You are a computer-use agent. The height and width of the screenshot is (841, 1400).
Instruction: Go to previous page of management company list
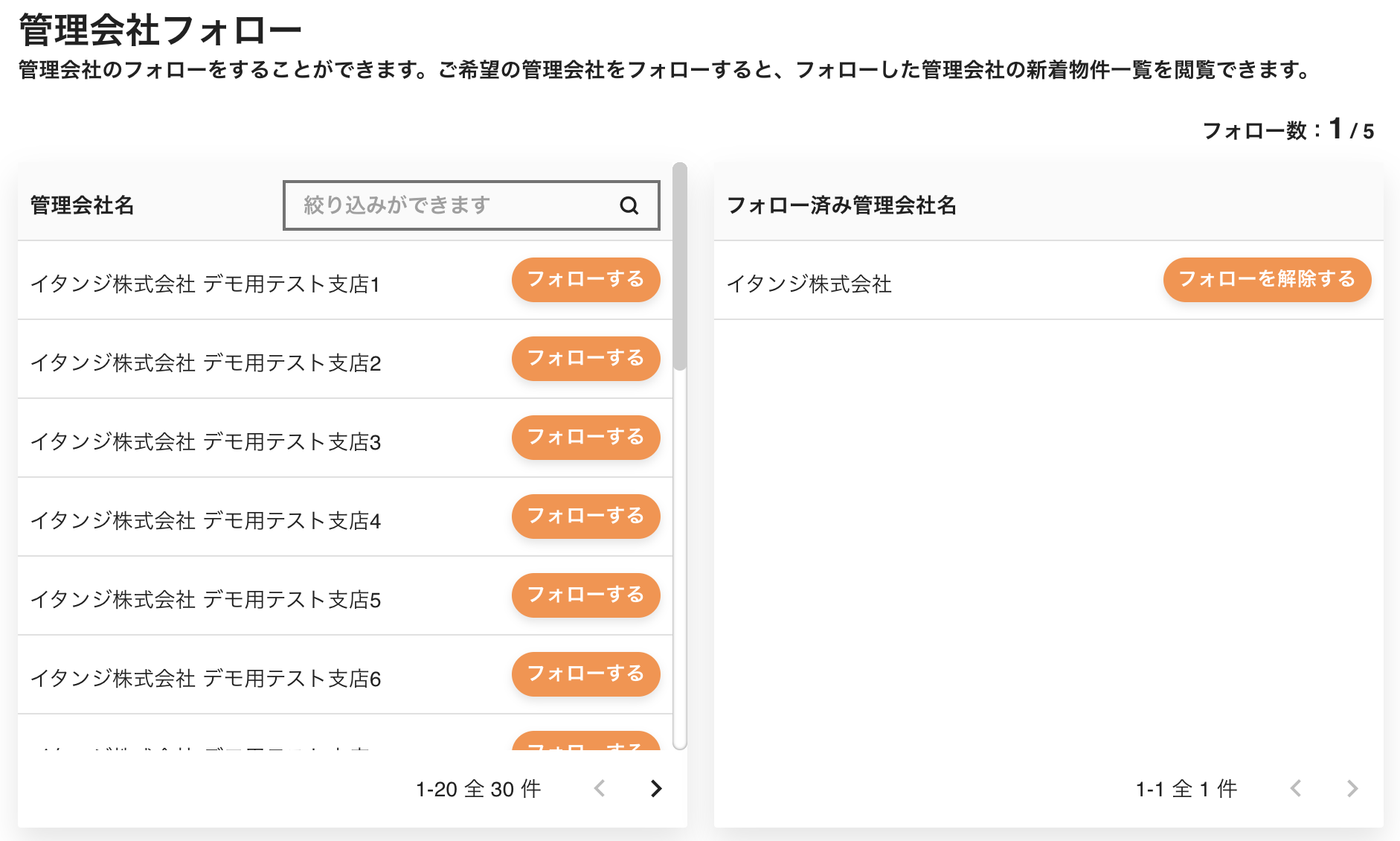click(x=600, y=789)
